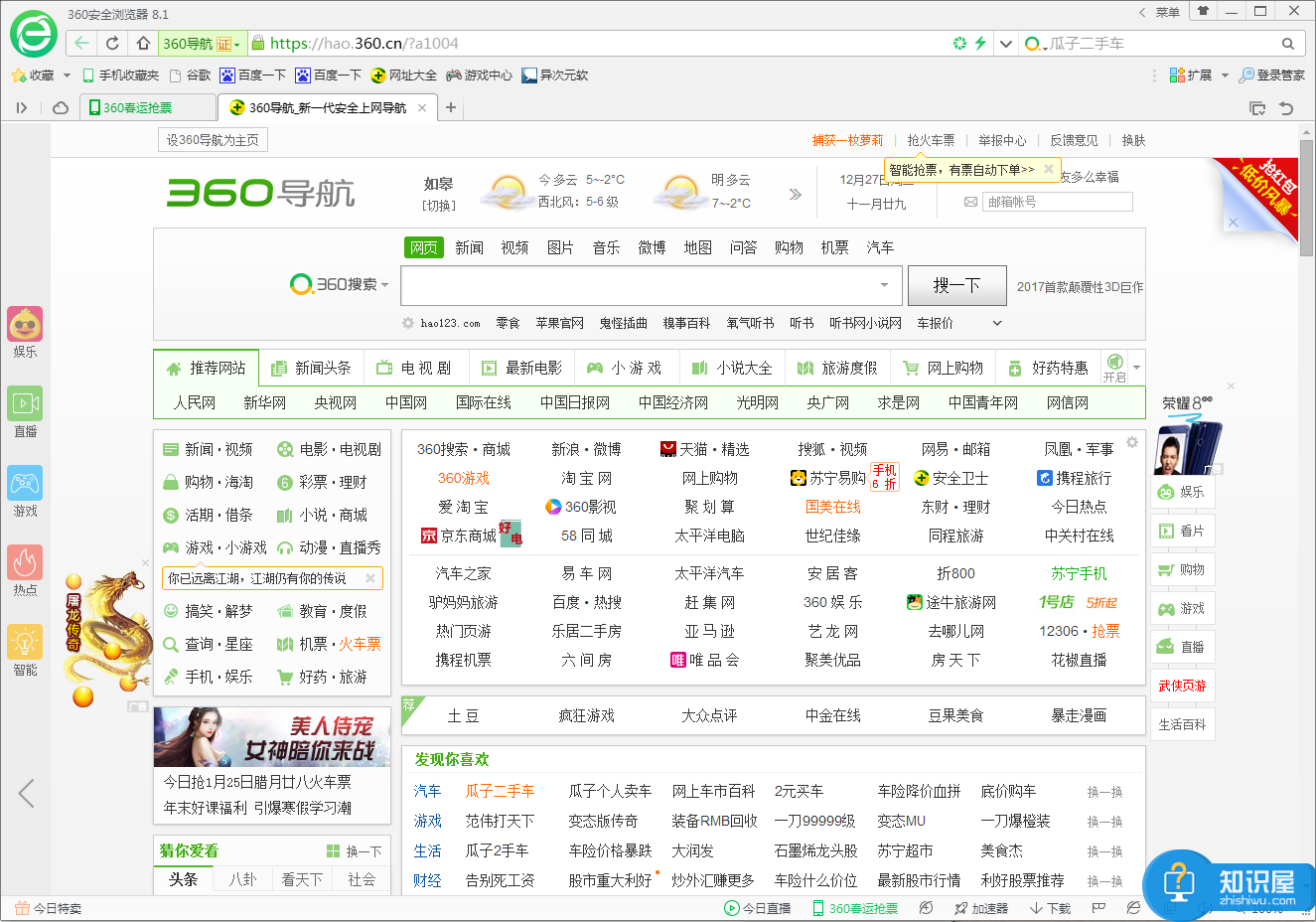Select 头条 tab under 猜你爱看
Viewport: 1316px width, 922px height.
(x=183, y=879)
